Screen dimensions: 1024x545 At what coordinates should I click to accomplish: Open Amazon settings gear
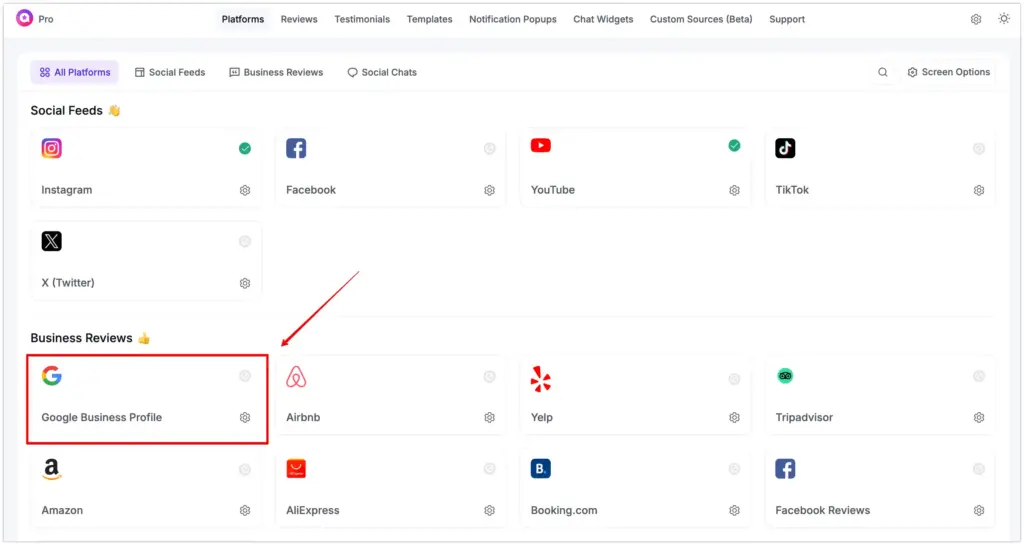coord(245,510)
